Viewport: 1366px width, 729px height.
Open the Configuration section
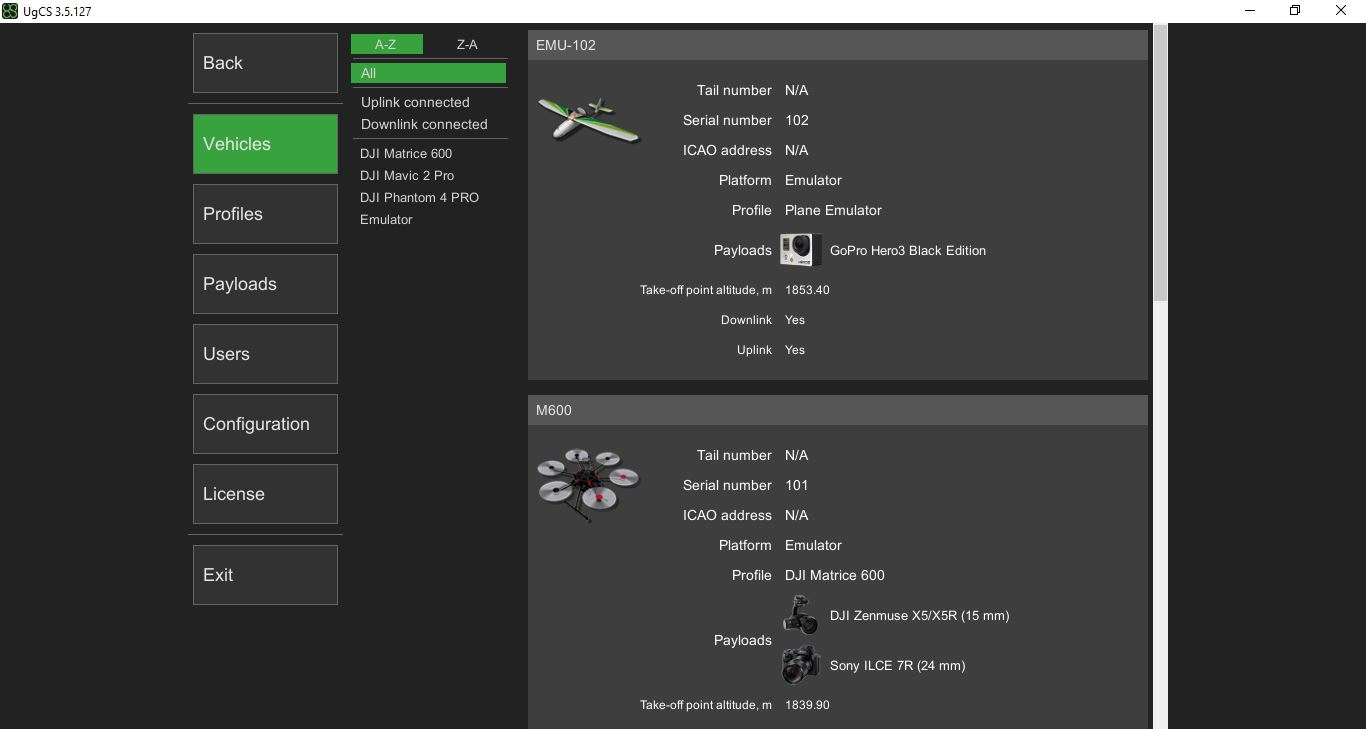tap(265, 424)
